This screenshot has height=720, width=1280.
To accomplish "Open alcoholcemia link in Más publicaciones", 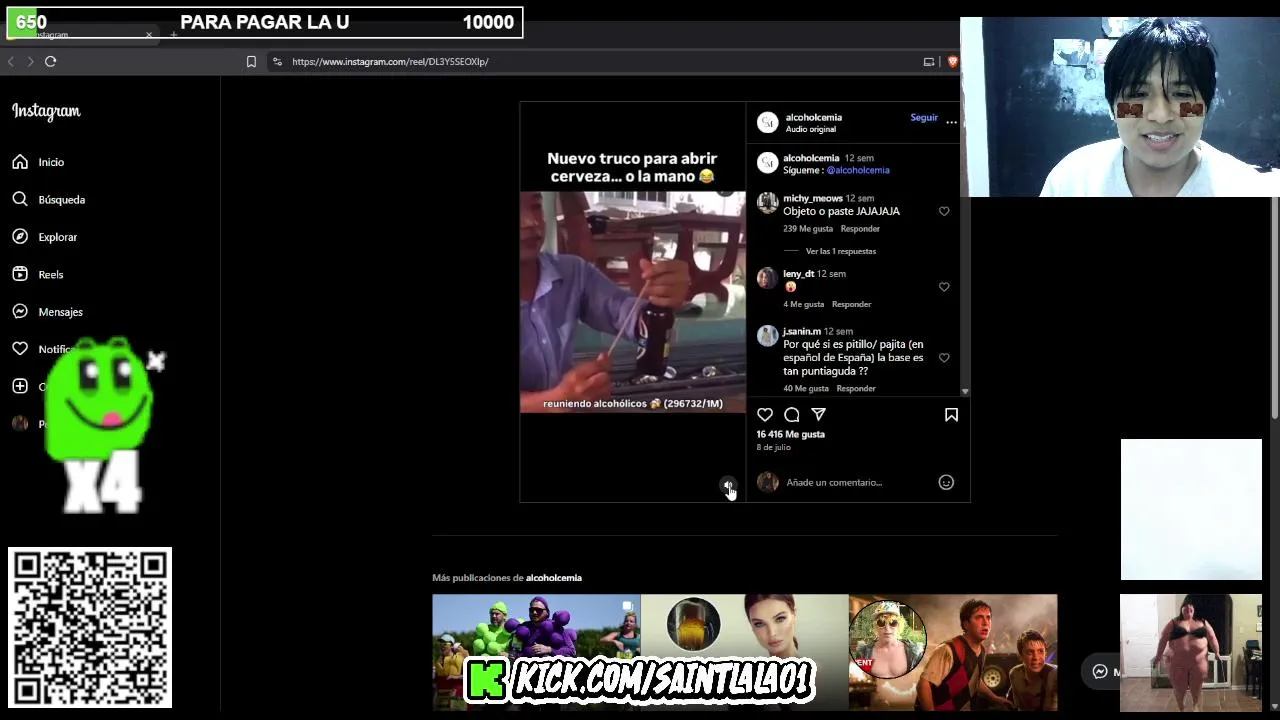I will point(554,578).
